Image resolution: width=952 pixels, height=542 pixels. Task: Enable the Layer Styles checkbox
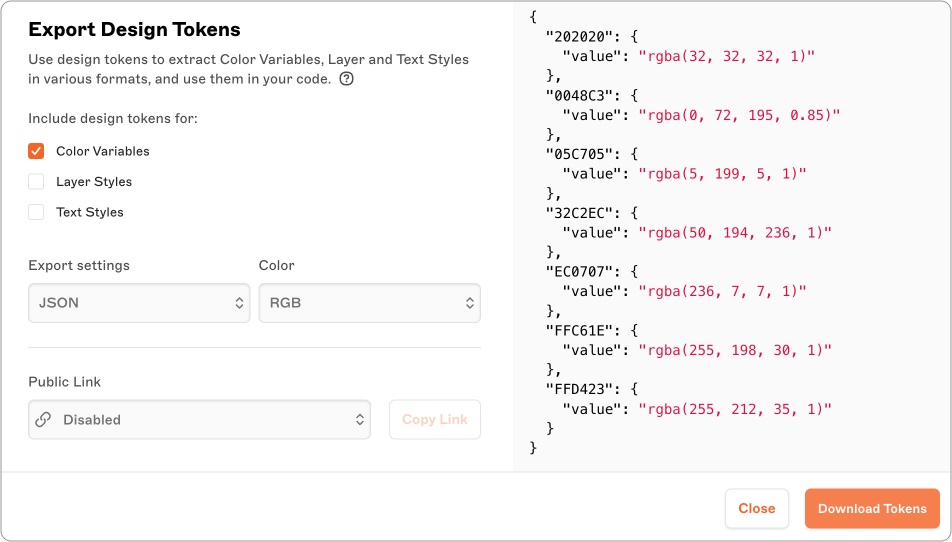(36, 182)
